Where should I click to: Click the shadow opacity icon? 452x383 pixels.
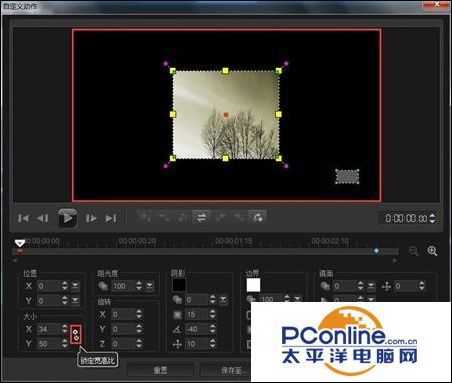[177, 300]
